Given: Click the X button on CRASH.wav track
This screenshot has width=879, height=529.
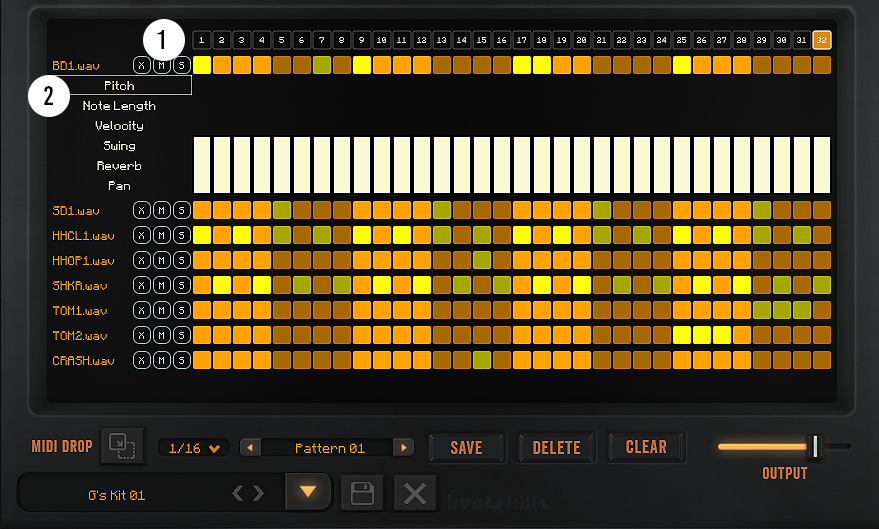Looking at the screenshot, I should point(141,360).
